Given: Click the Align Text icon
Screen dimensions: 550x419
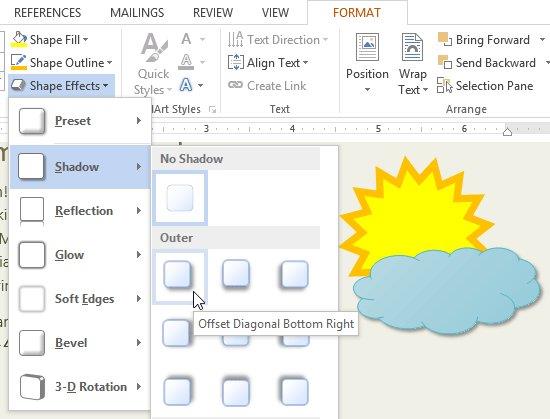Looking at the screenshot, I should [235, 62].
